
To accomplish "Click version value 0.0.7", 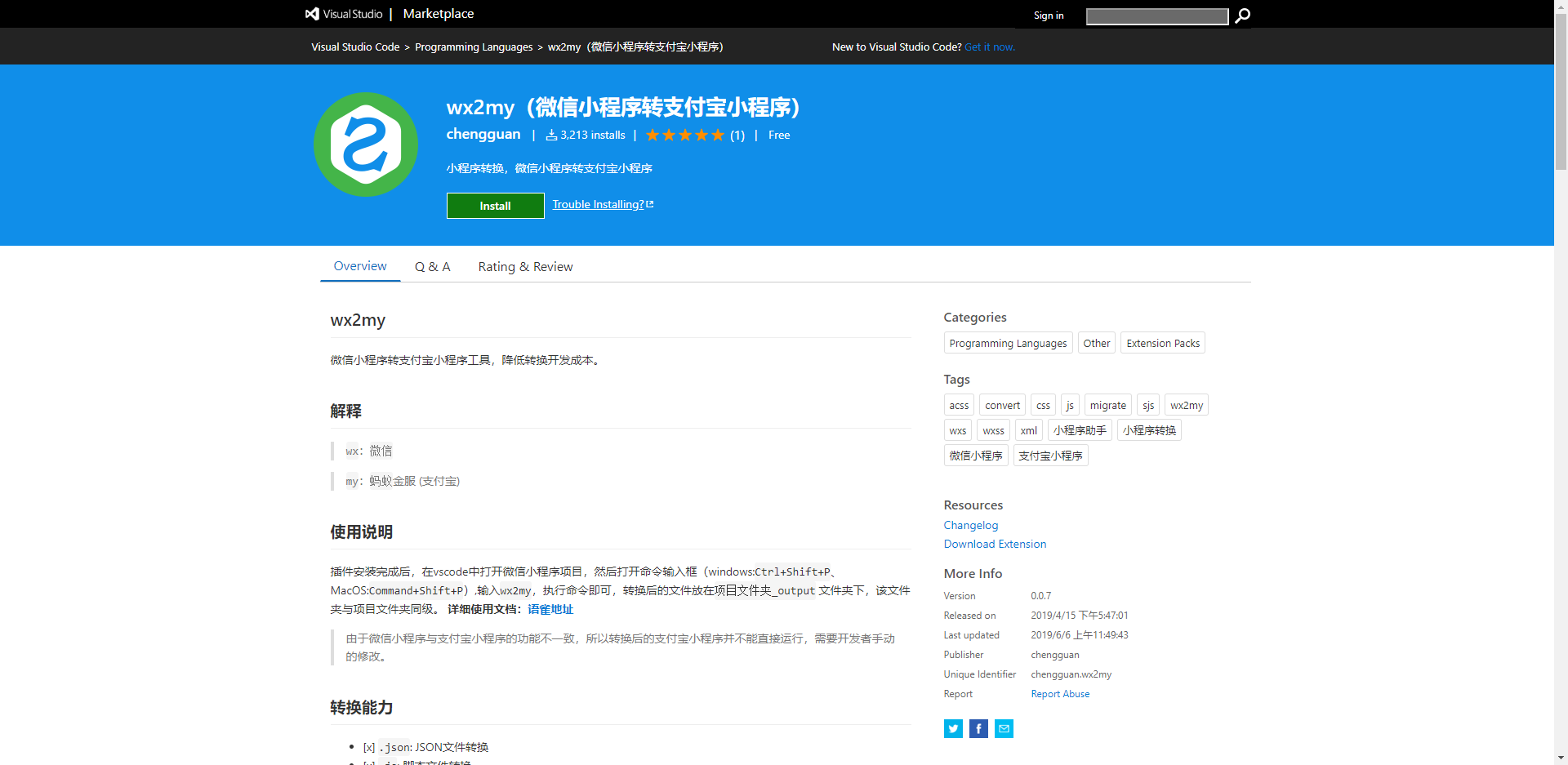I will [x=1040, y=596].
